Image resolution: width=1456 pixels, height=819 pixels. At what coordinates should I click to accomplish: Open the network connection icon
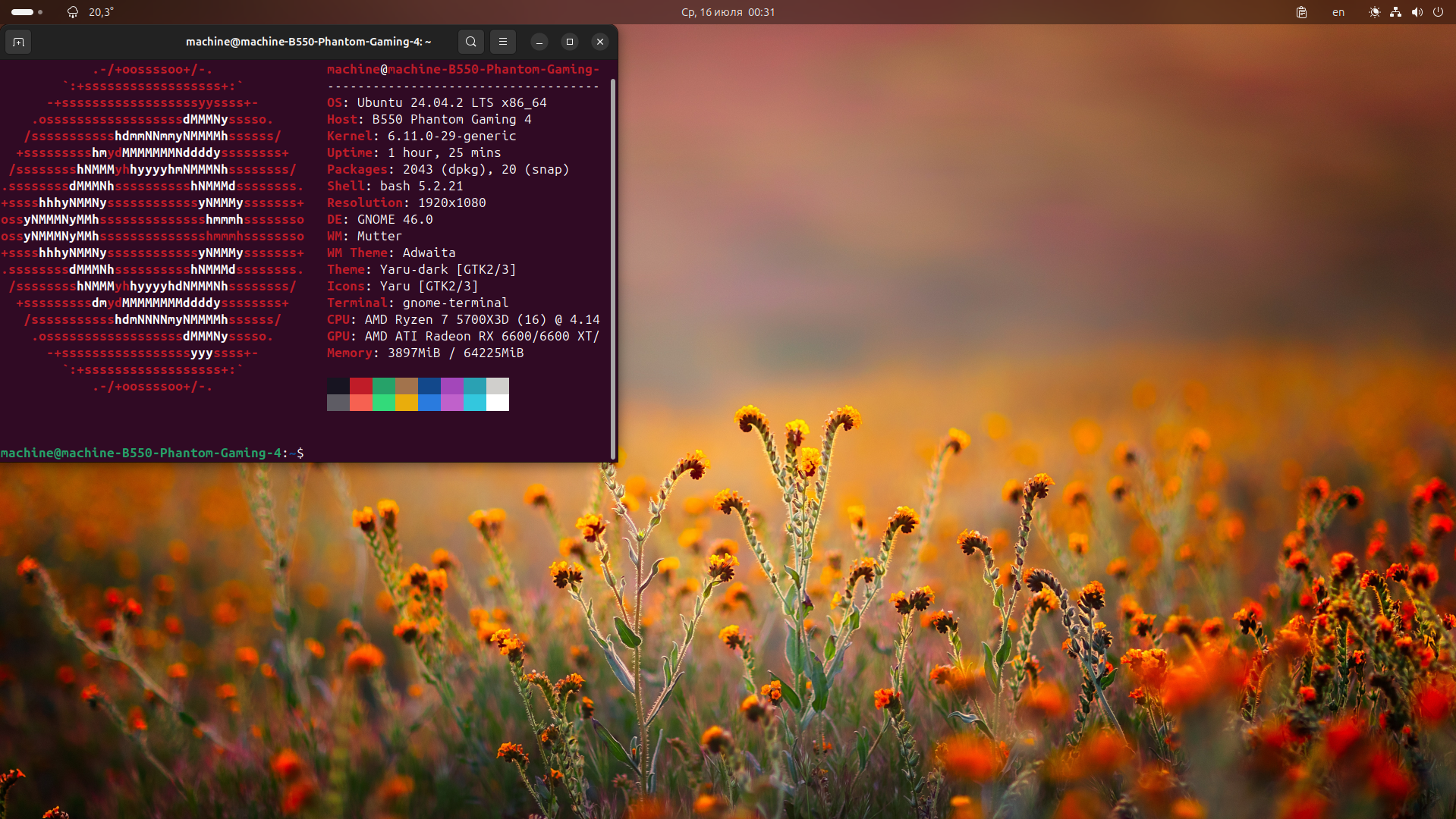[x=1395, y=12]
